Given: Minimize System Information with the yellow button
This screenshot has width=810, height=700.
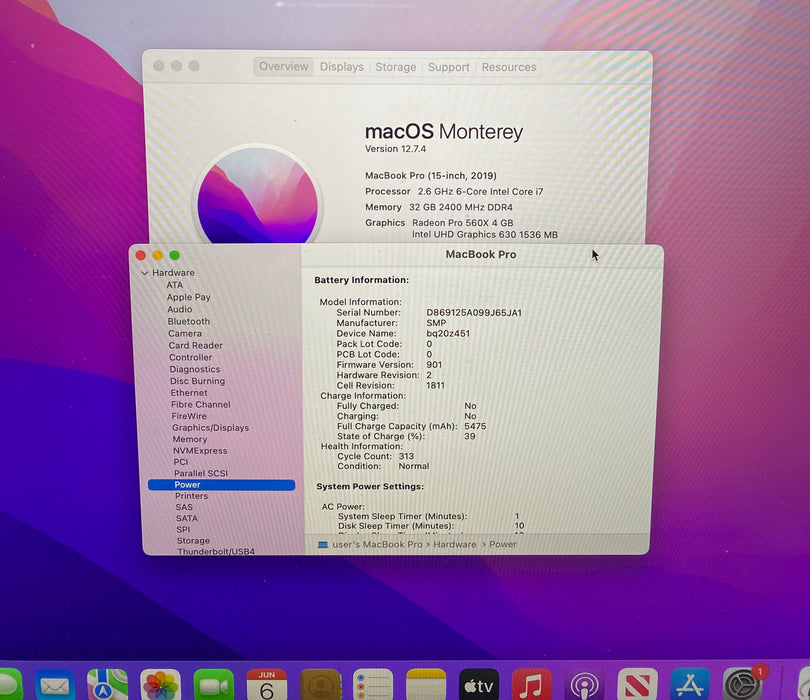Looking at the screenshot, I should (158, 255).
